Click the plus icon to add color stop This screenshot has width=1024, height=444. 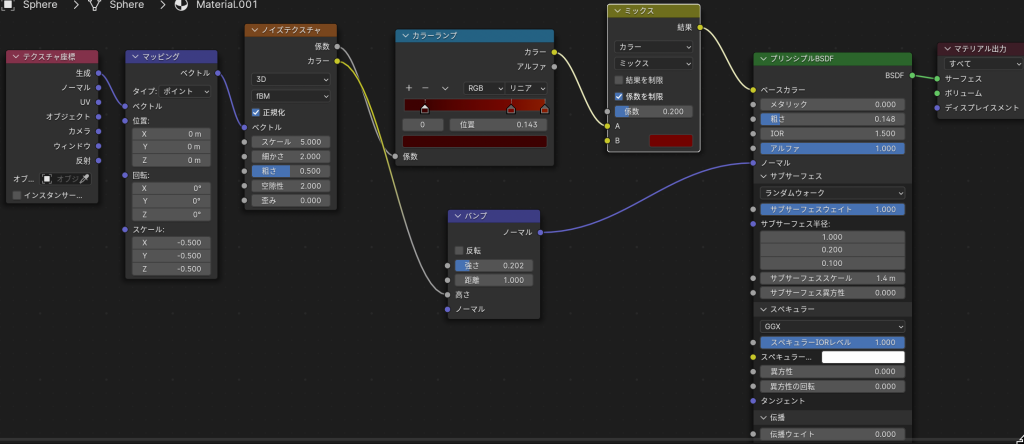[409, 88]
